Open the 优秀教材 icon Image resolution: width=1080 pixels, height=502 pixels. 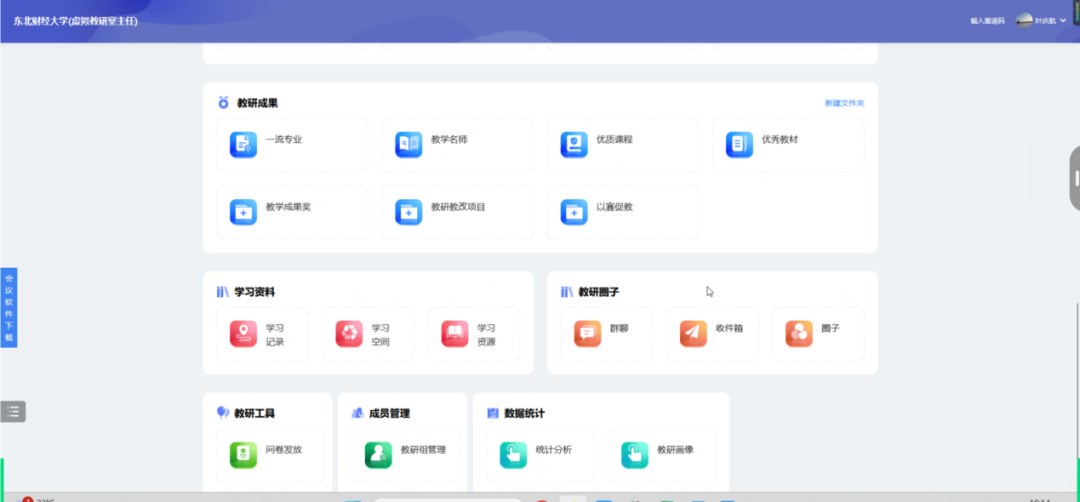(x=739, y=145)
